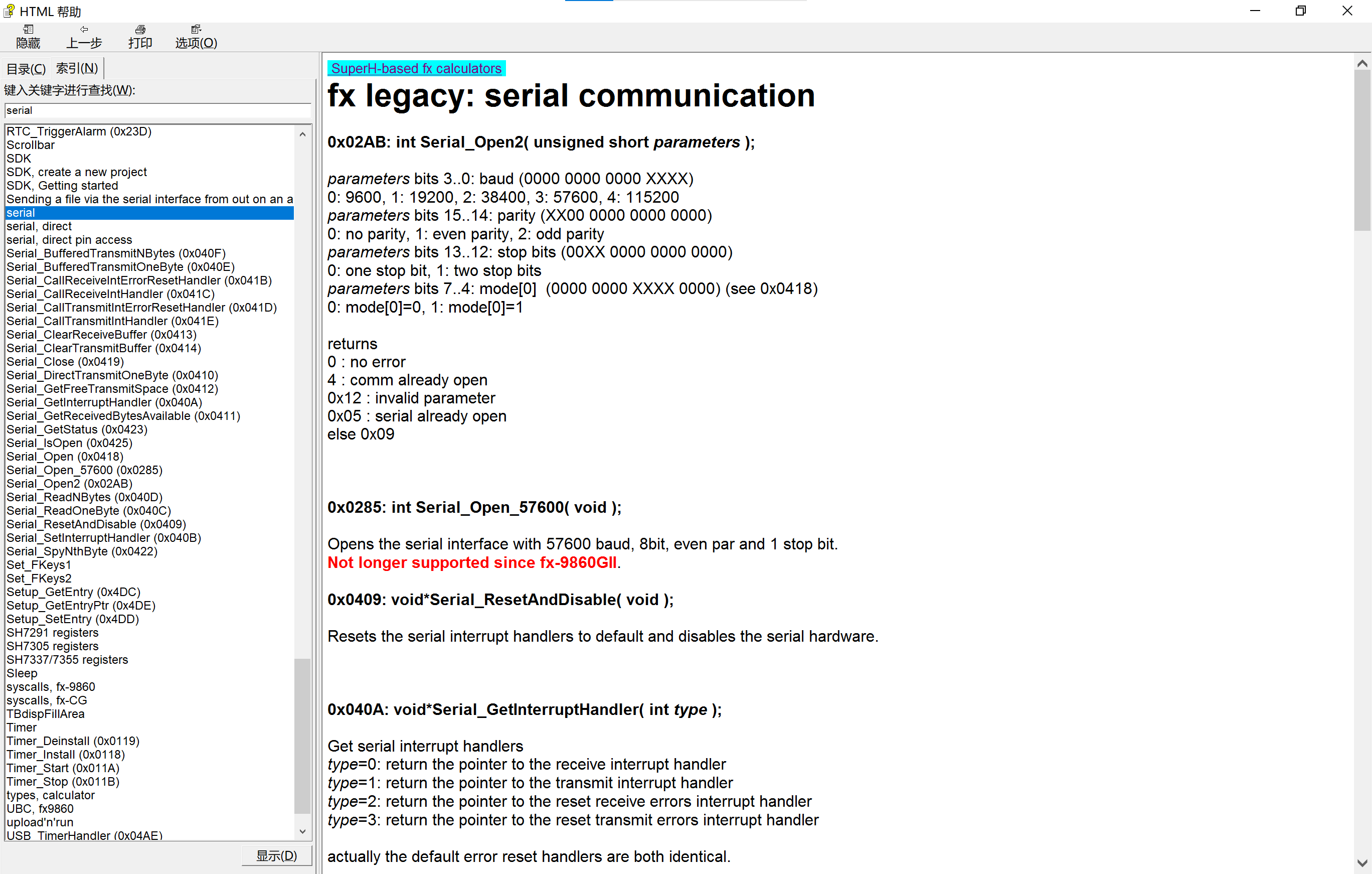Viewport: 1372px width, 874px height.
Task: Open the SuperH-based fx calculators link
Action: (416, 68)
